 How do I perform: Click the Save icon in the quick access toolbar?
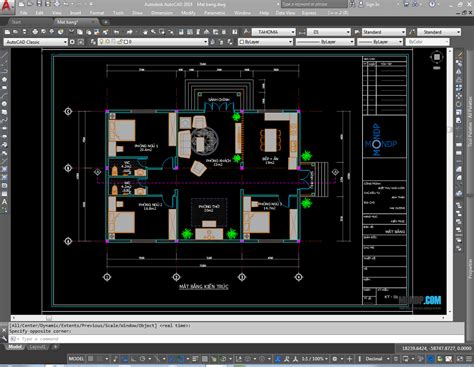pyautogui.click(x=39, y=4)
